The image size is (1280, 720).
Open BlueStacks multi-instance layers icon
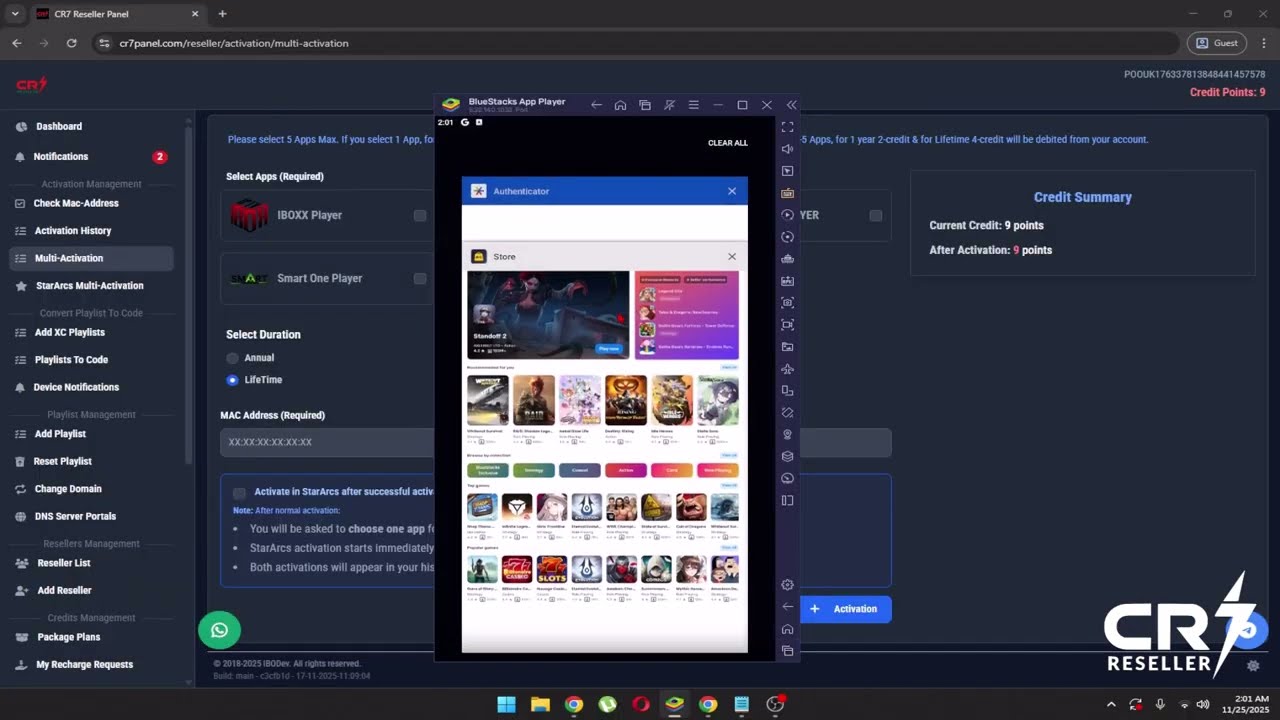pos(787,457)
